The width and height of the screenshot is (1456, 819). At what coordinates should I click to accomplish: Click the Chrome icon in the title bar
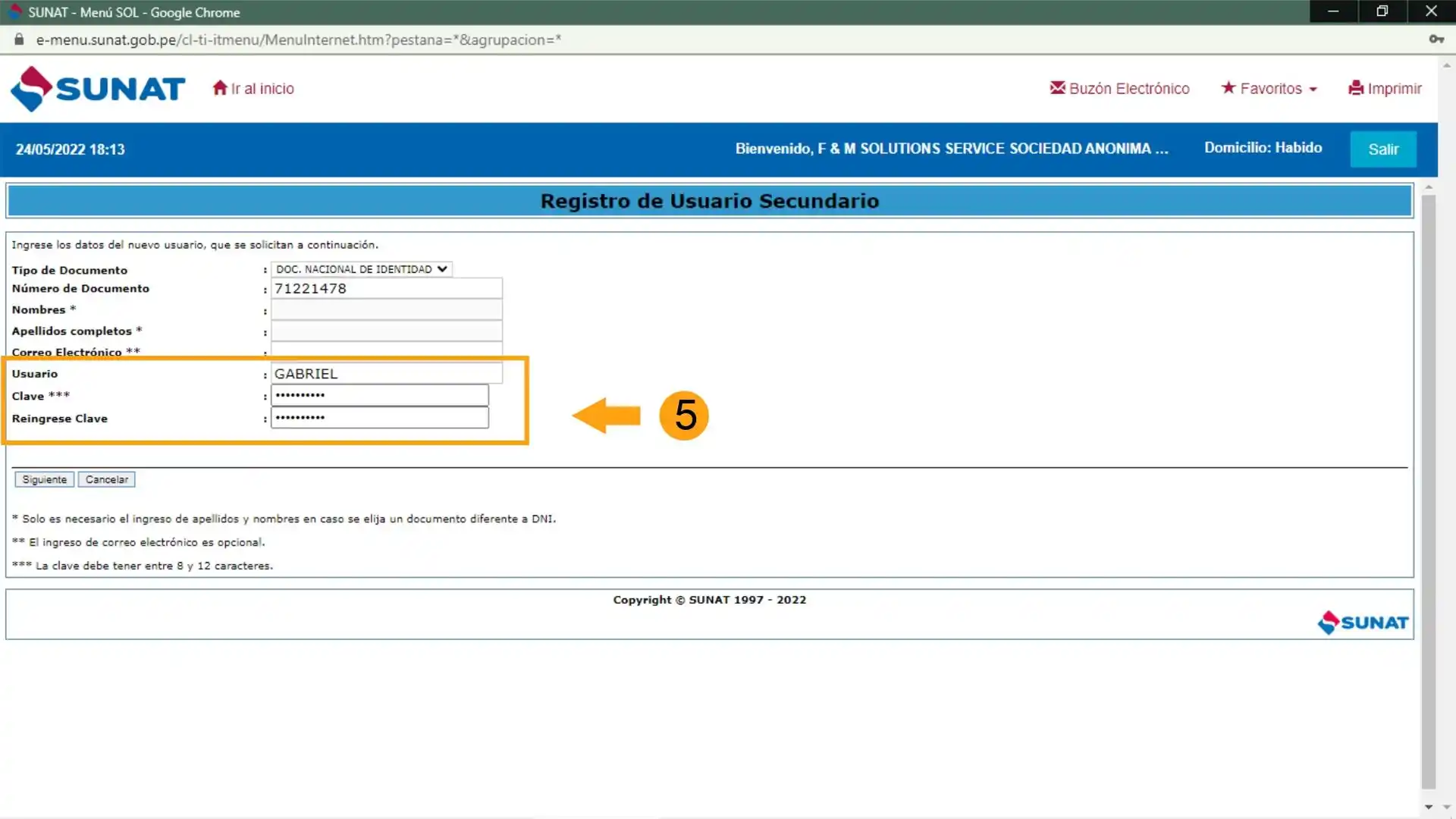coord(14,12)
